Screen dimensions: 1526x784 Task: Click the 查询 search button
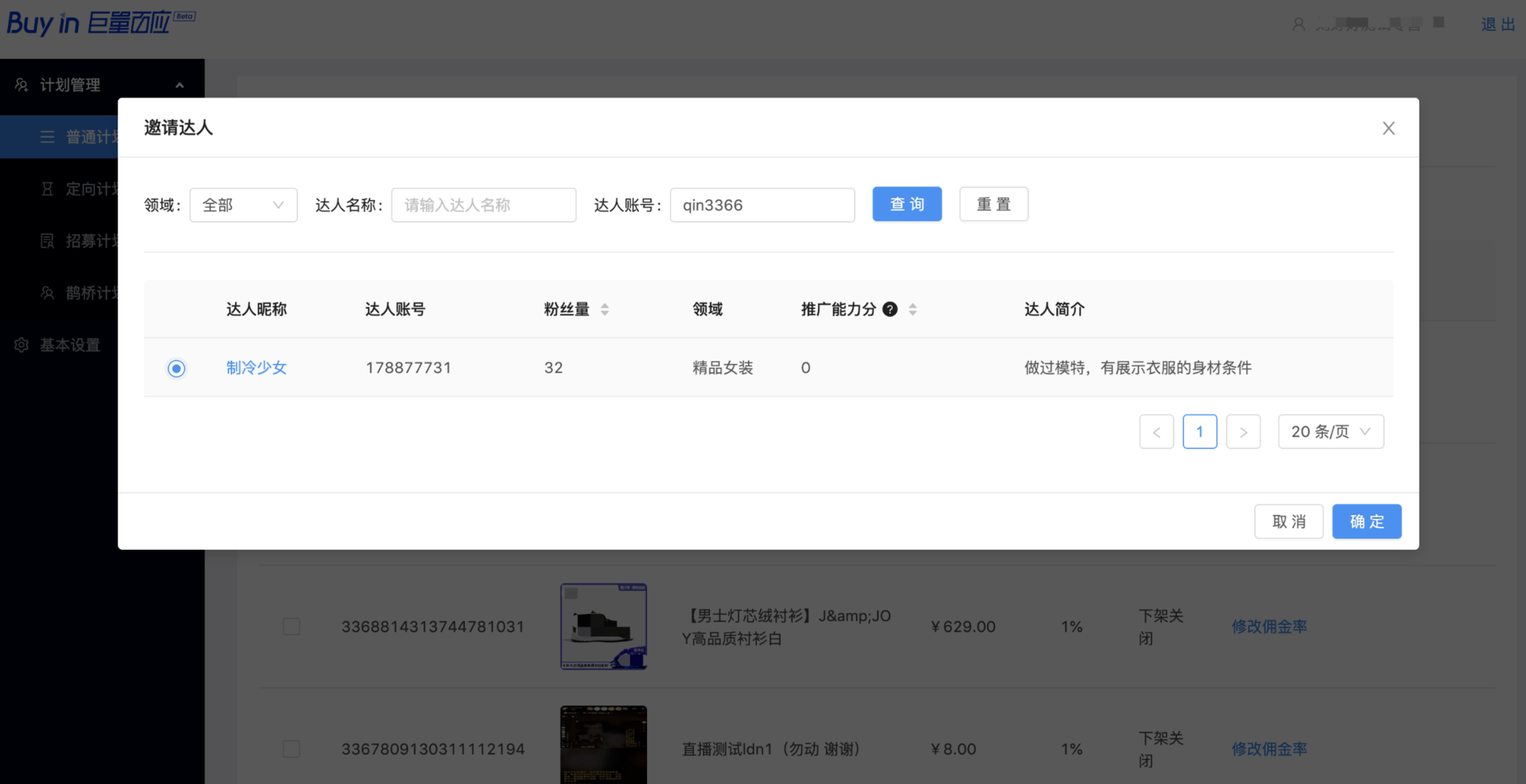click(x=907, y=204)
